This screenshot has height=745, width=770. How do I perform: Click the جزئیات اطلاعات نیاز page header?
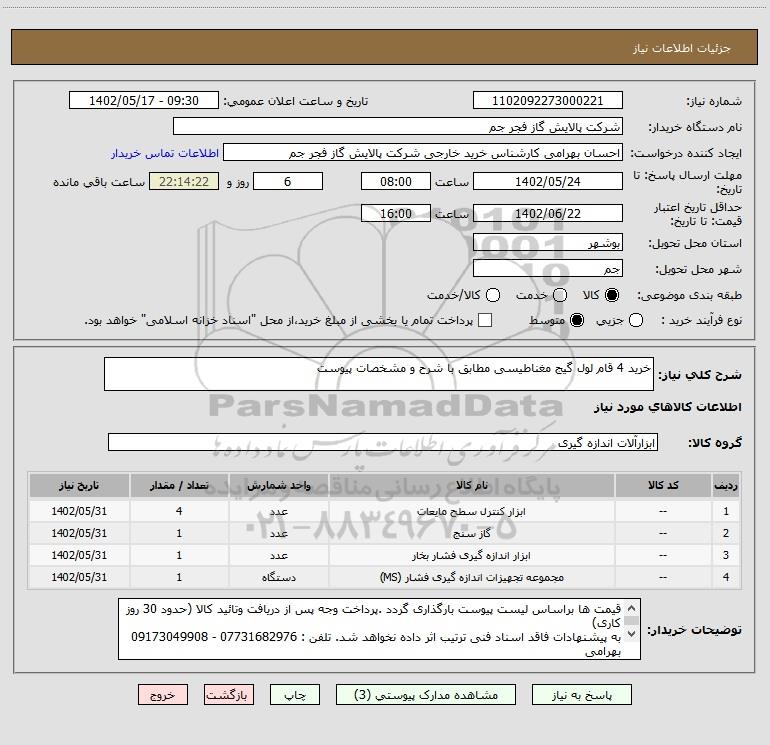tap(682, 48)
